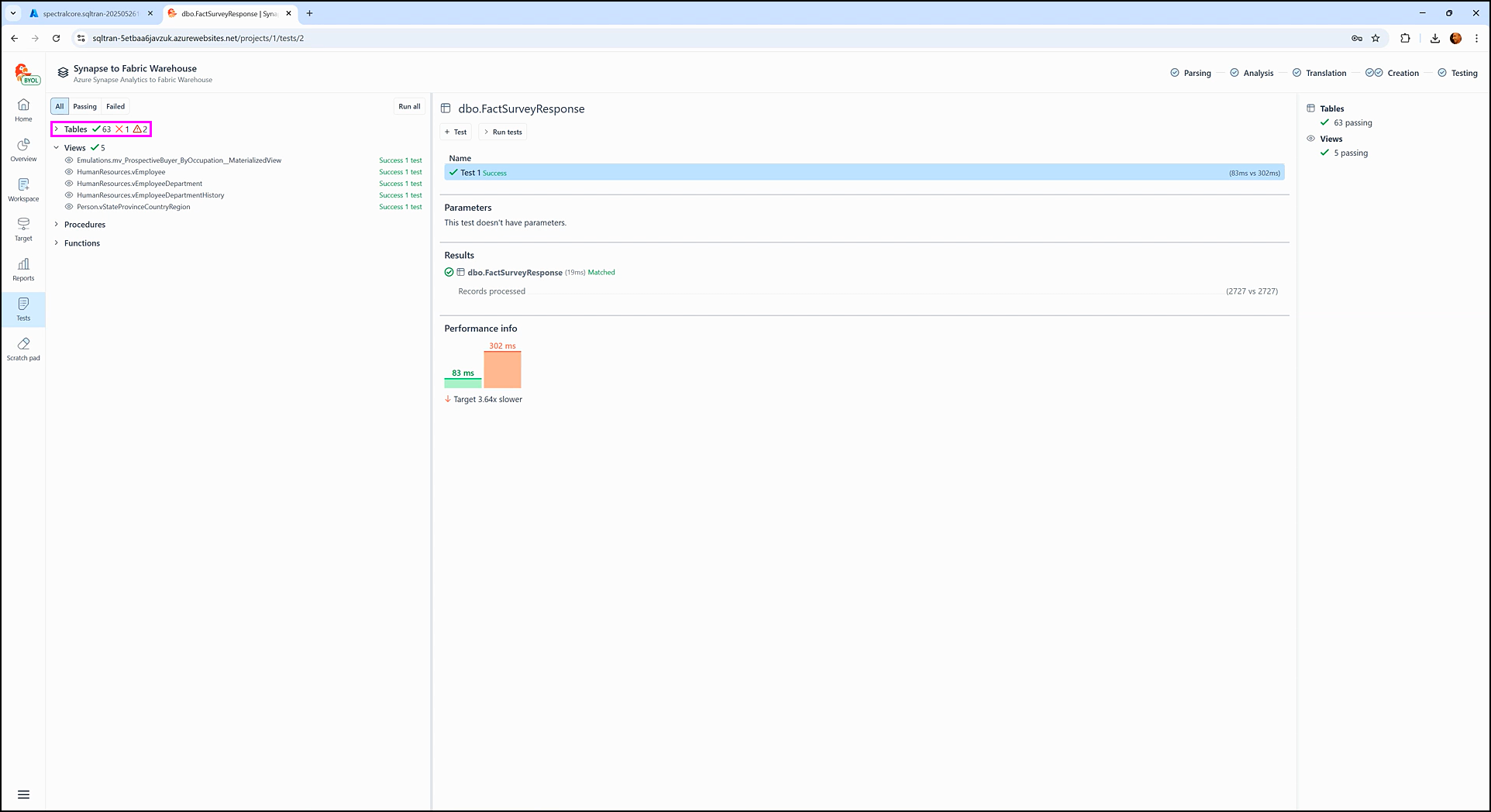The width and height of the screenshot is (1491, 812).
Task: Click the orange 302 ms performance bar
Action: coord(502,370)
